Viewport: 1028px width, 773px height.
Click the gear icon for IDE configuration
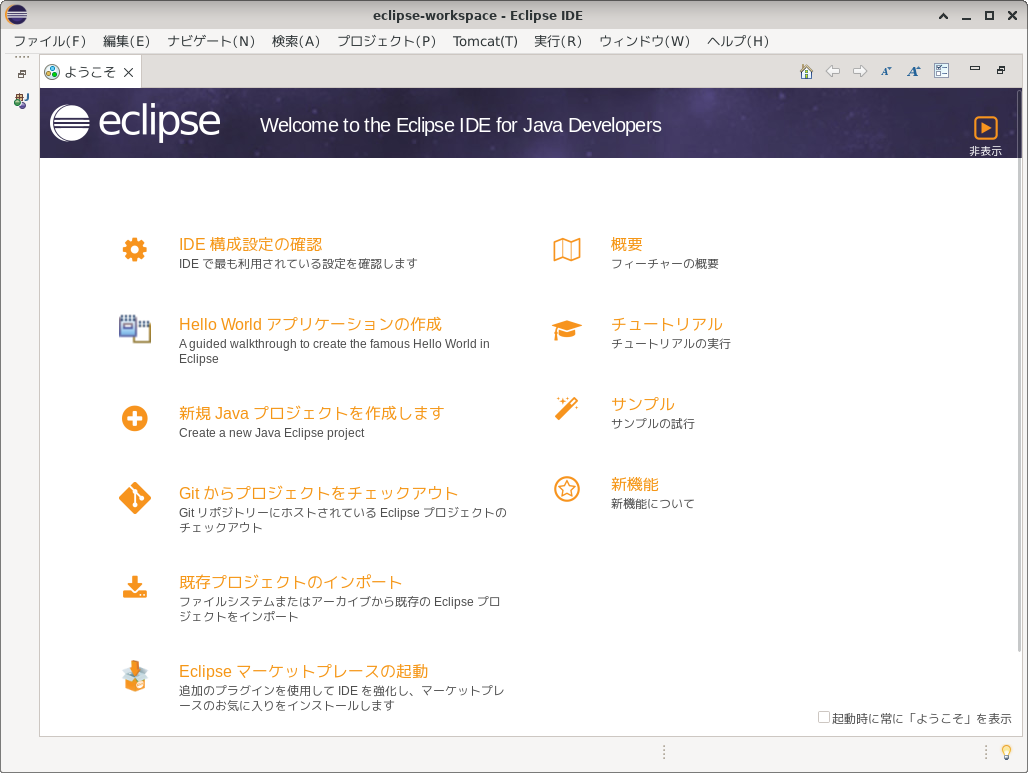coord(134,250)
